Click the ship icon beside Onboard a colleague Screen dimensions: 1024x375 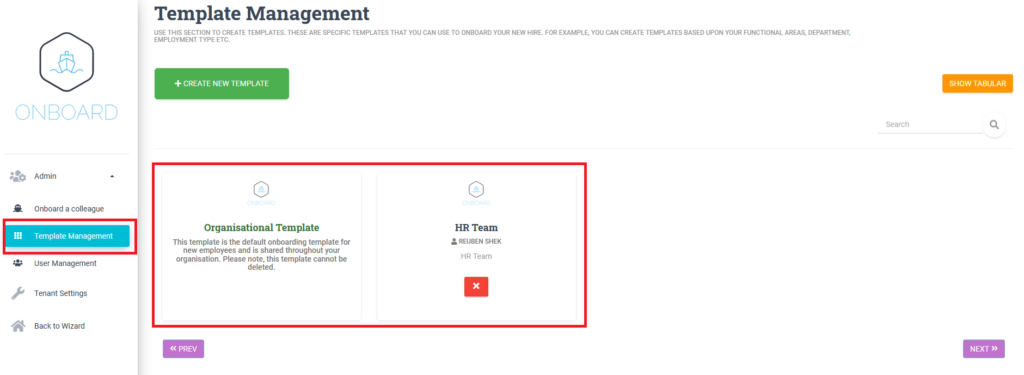pos(18,209)
